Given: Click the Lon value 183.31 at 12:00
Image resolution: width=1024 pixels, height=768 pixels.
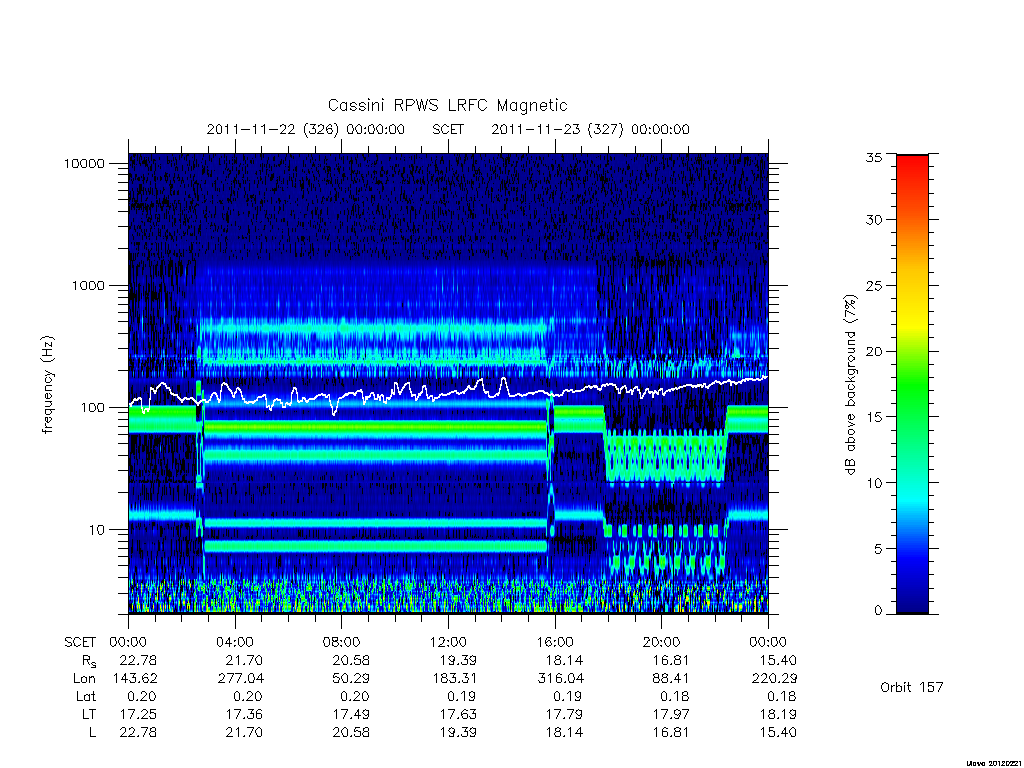Looking at the screenshot, I should click(x=458, y=679).
